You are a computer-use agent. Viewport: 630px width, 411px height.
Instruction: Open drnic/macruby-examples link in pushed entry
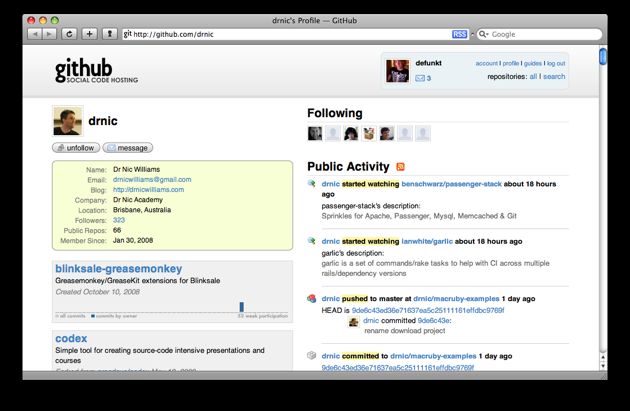tap(456, 299)
